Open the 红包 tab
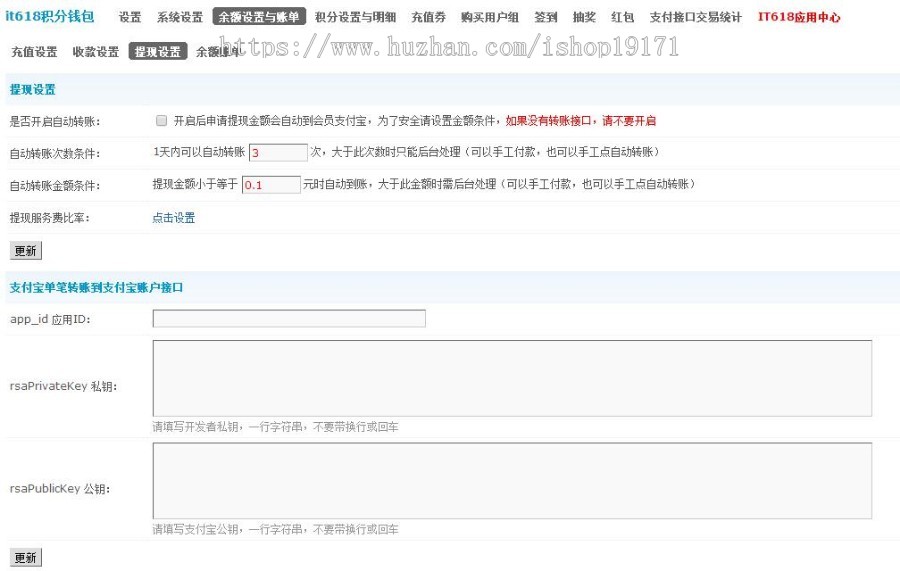This screenshot has height=571, width=900. tap(622, 17)
